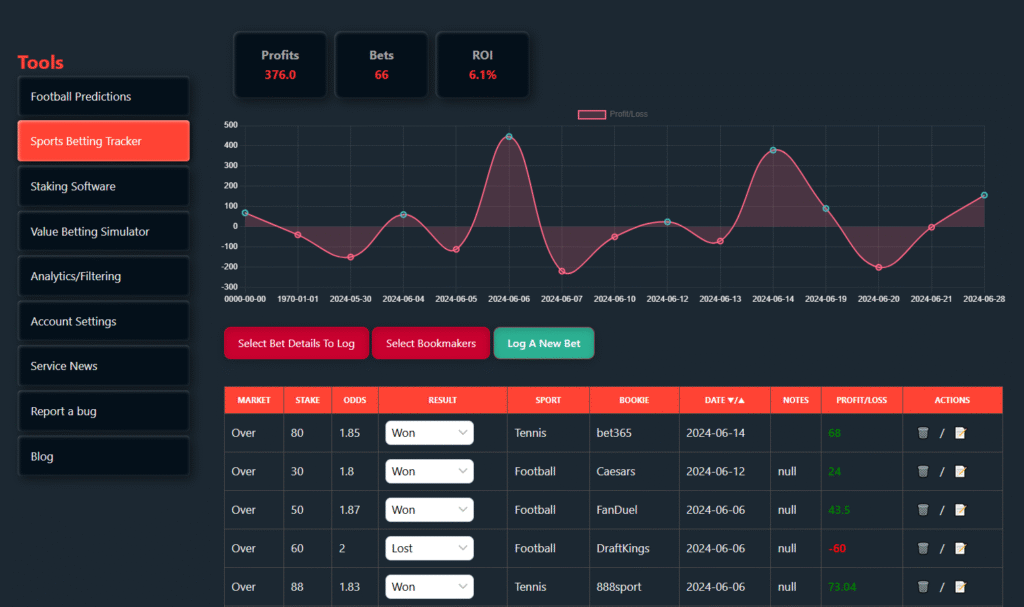The image size is (1024, 607).
Task: Expand result dropdown for Caesars bet
Action: tap(429, 471)
